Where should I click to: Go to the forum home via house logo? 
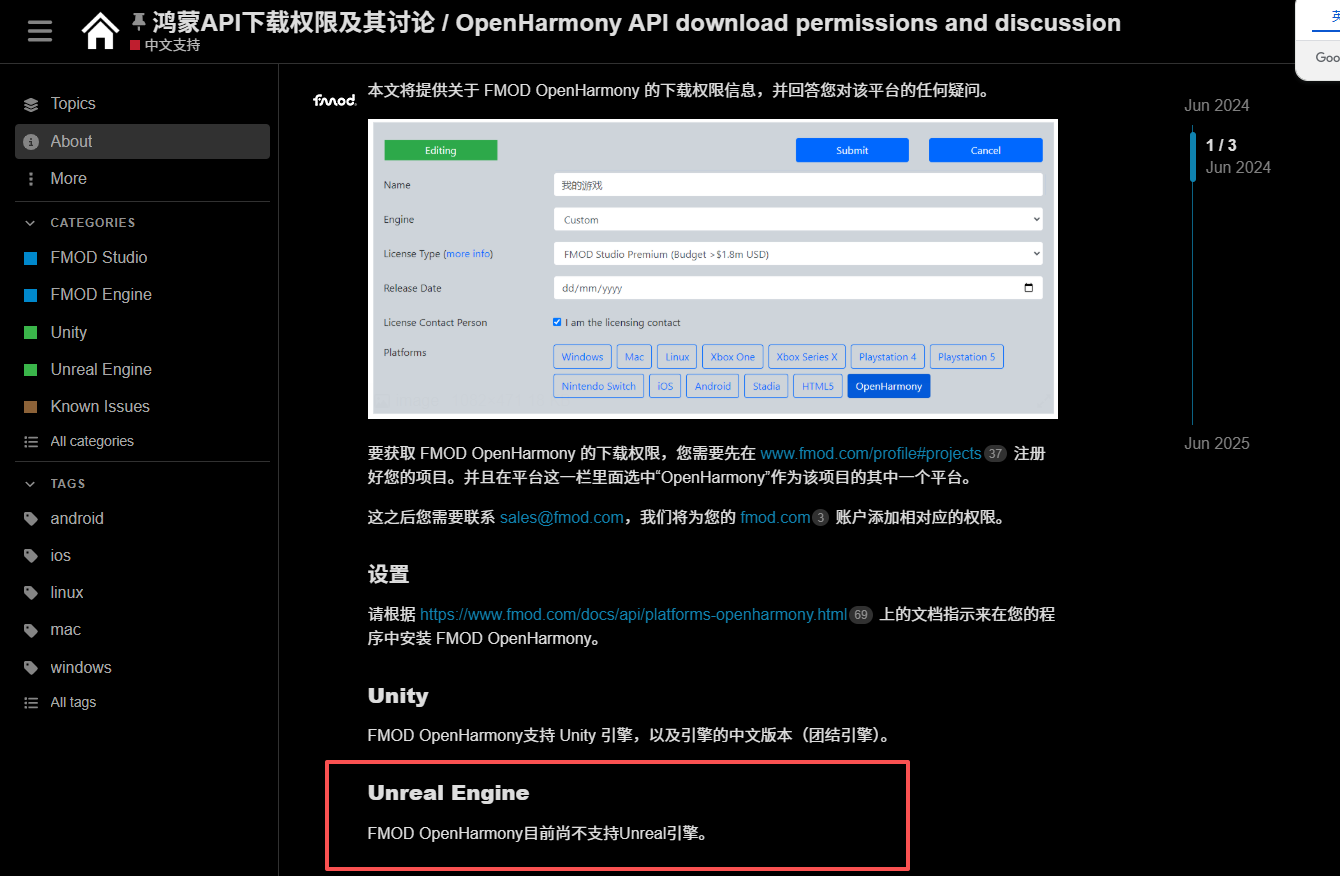(100, 31)
